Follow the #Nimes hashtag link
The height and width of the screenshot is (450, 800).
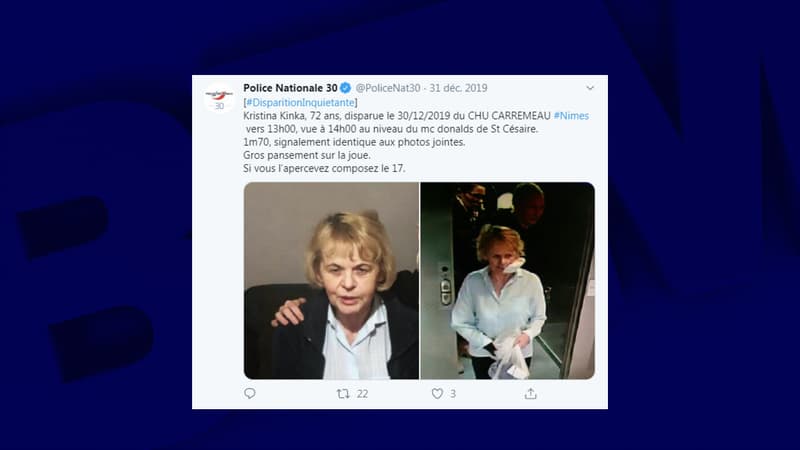click(571, 116)
